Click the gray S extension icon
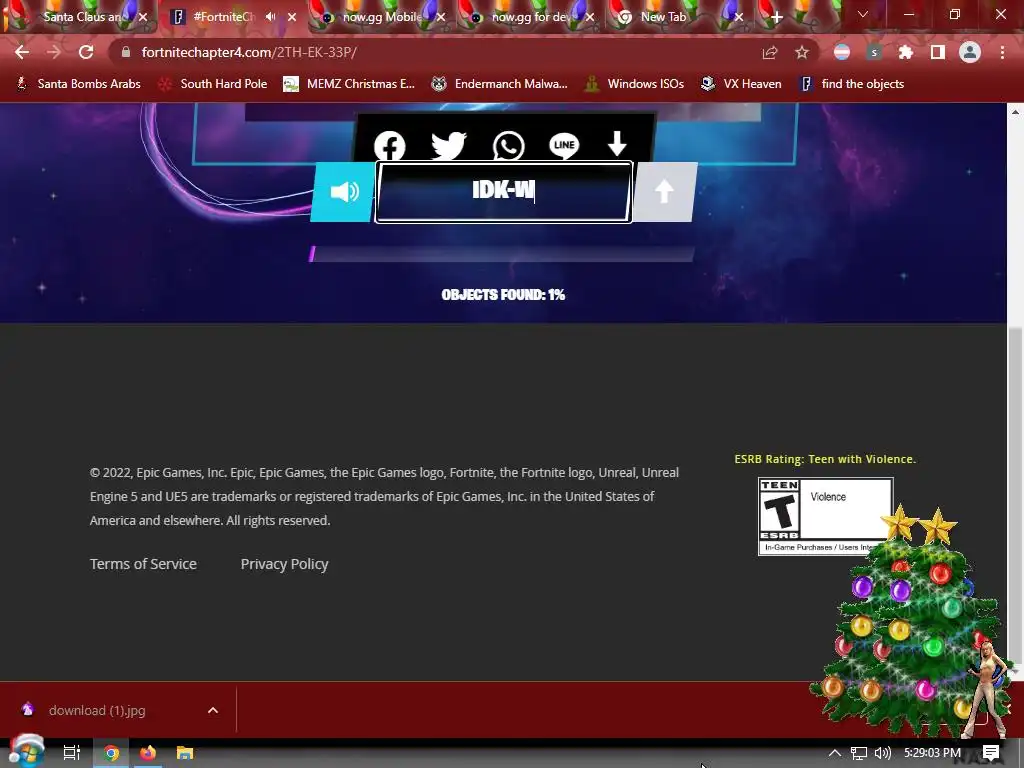The height and width of the screenshot is (768, 1024). click(874, 52)
